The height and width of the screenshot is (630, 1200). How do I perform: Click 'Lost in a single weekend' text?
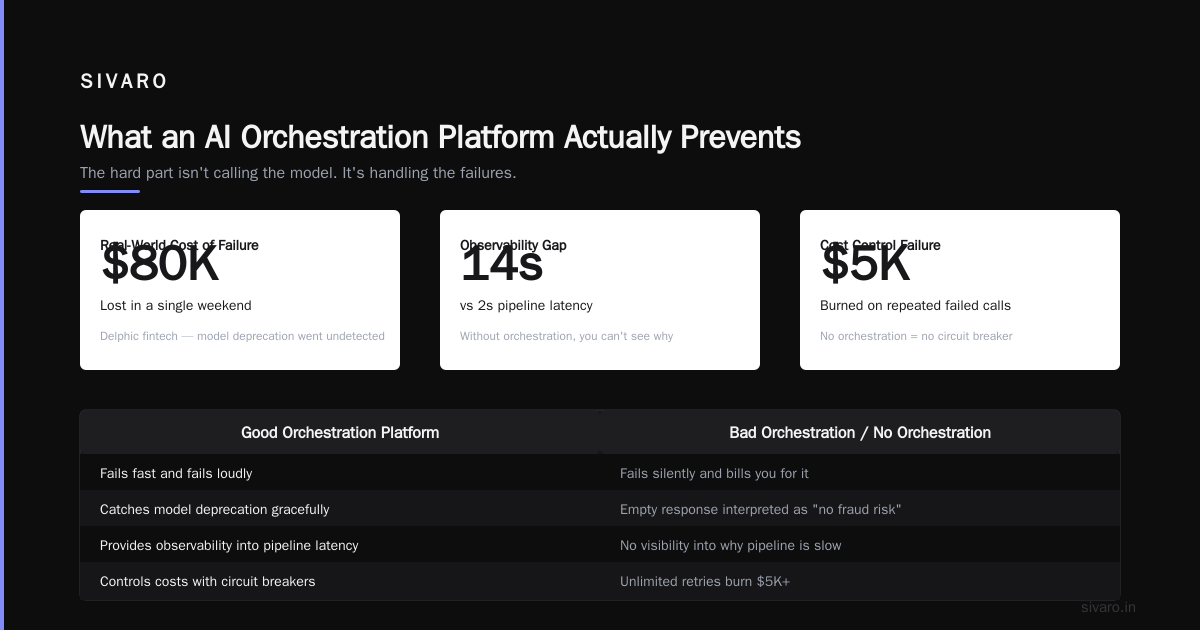(x=176, y=305)
